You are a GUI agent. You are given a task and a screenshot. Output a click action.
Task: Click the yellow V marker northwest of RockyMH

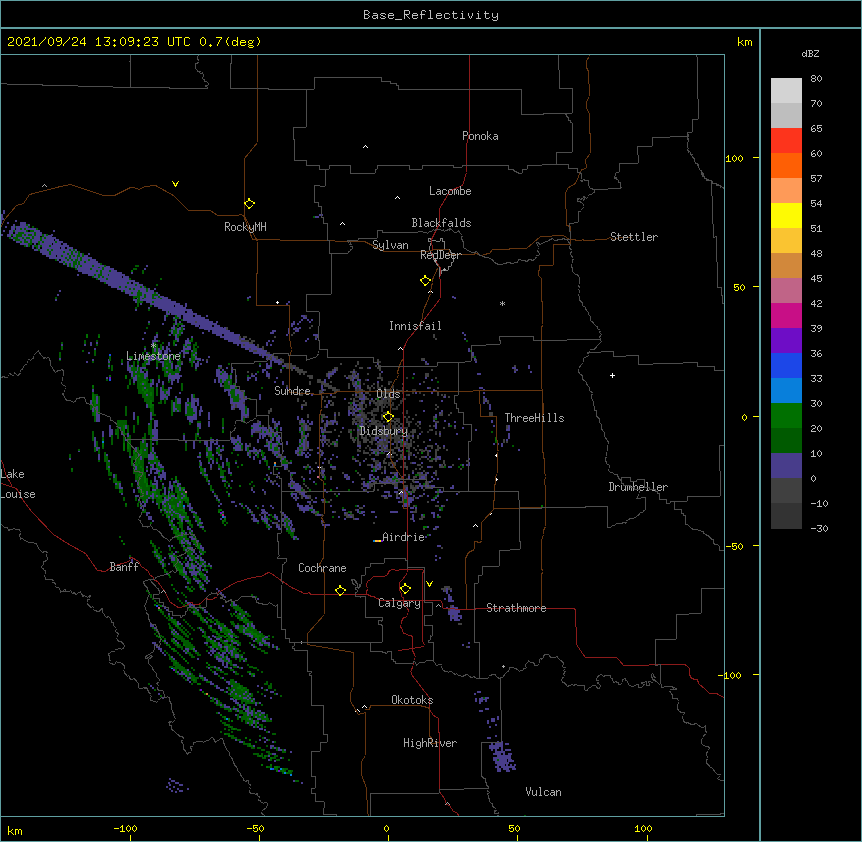175,184
